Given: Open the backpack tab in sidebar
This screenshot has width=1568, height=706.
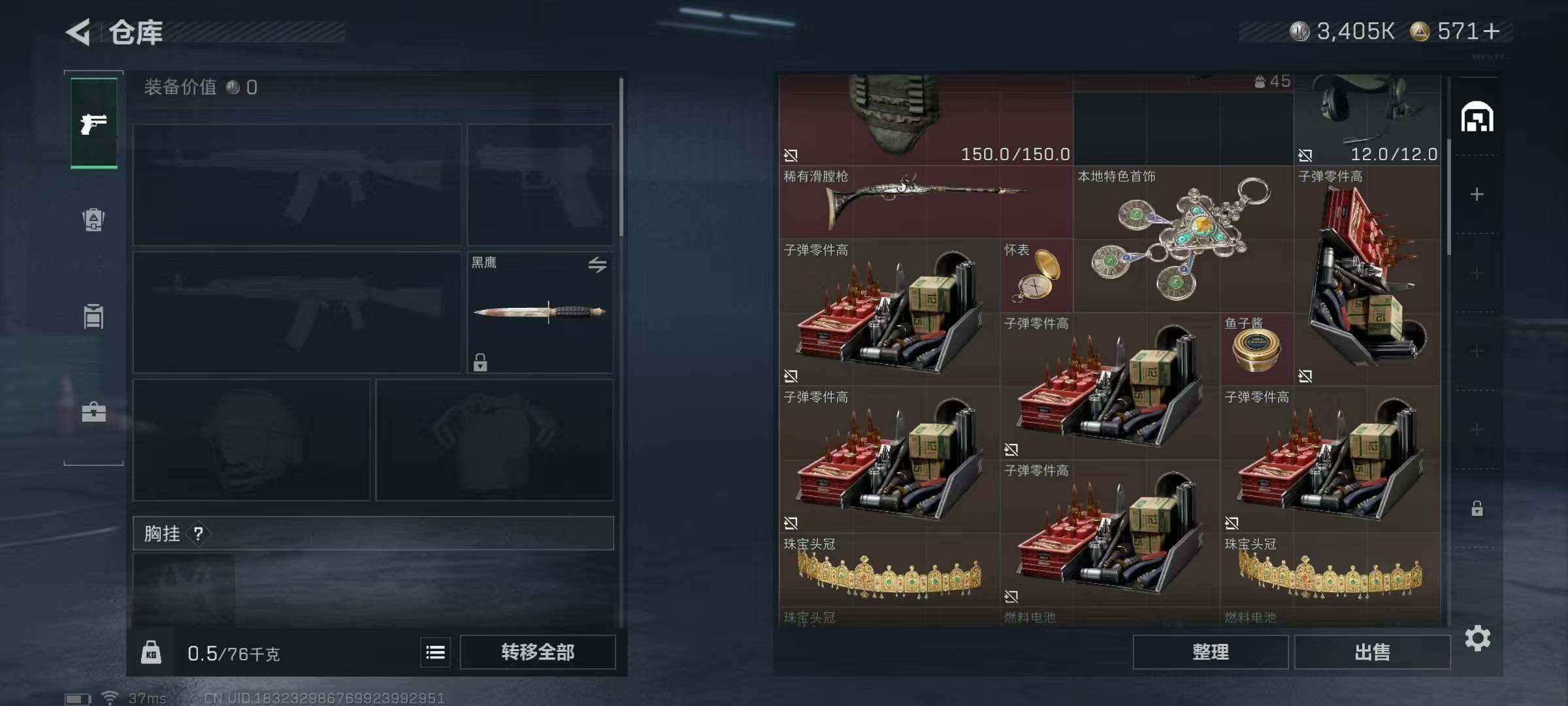Looking at the screenshot, I should (x=93, y=219).
